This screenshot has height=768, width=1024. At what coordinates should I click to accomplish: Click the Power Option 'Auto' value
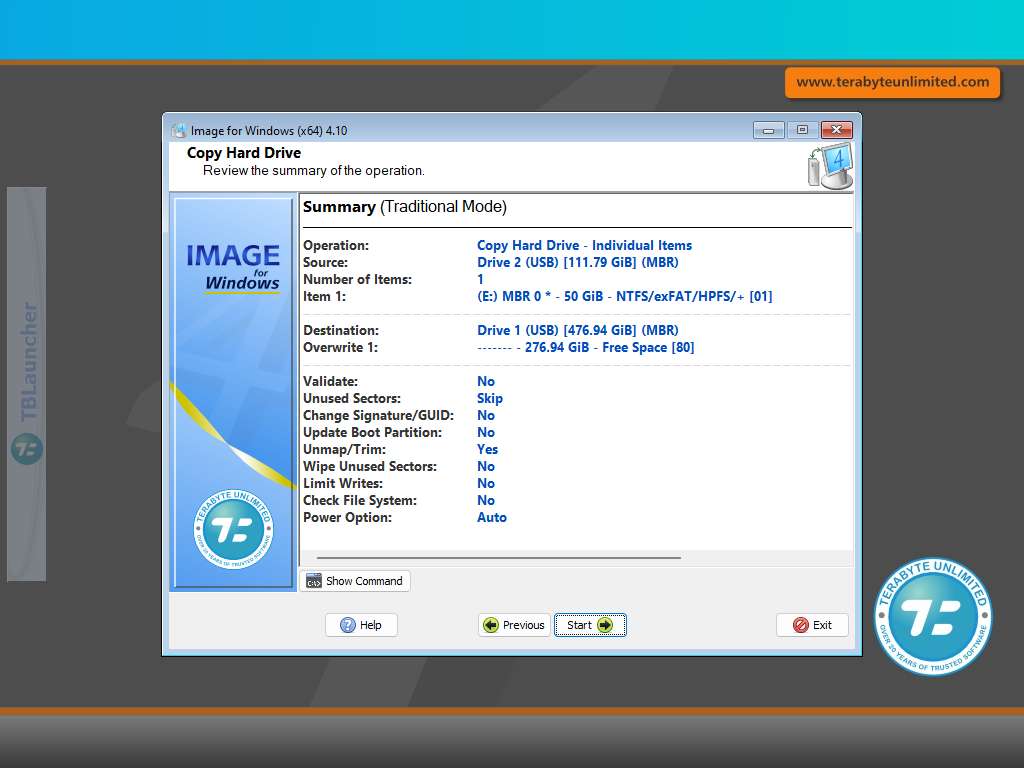[492, 517]
